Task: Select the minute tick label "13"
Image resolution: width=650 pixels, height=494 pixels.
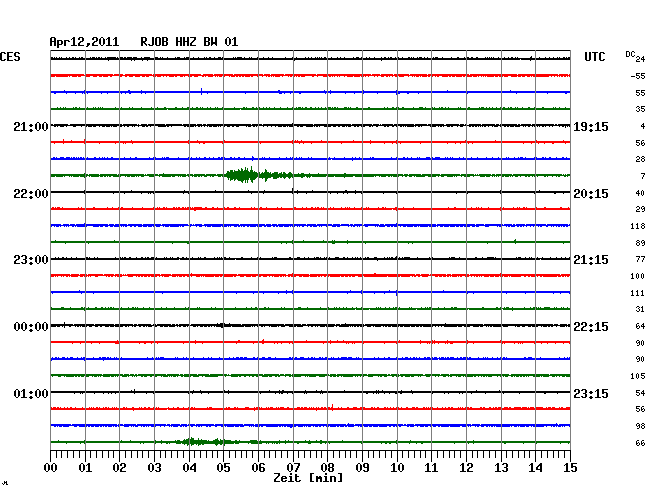Action: pyautogui.click(x=501, y=467)
